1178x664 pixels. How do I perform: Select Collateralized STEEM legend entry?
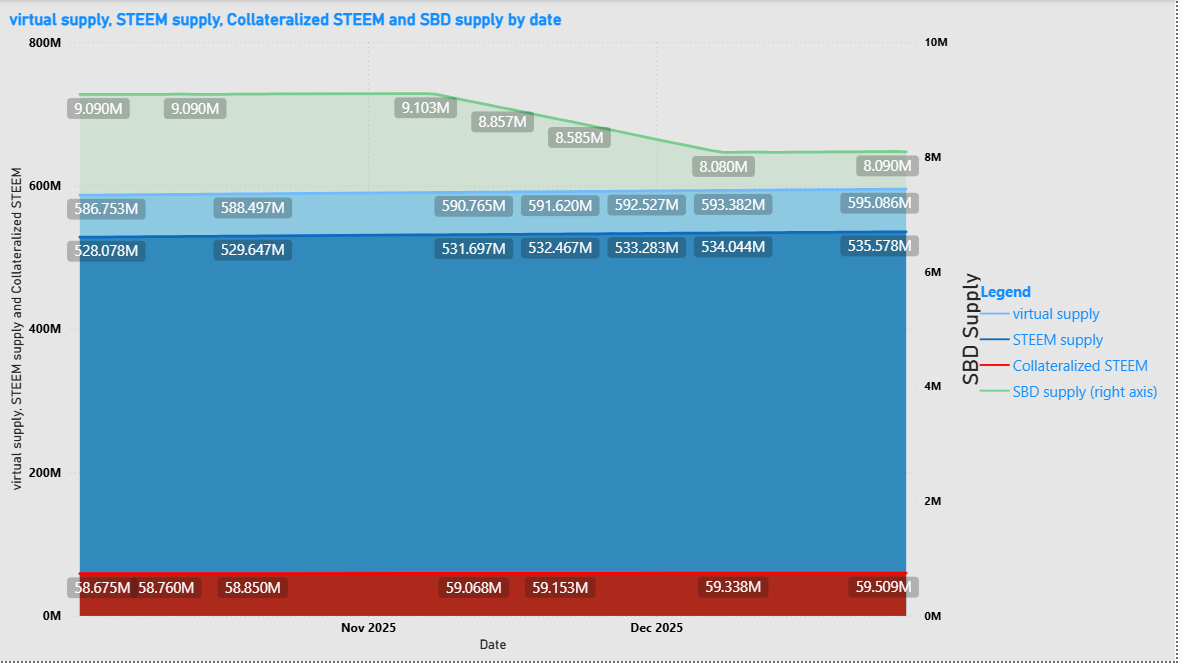pyautogui.click(x=1080, y=366)
